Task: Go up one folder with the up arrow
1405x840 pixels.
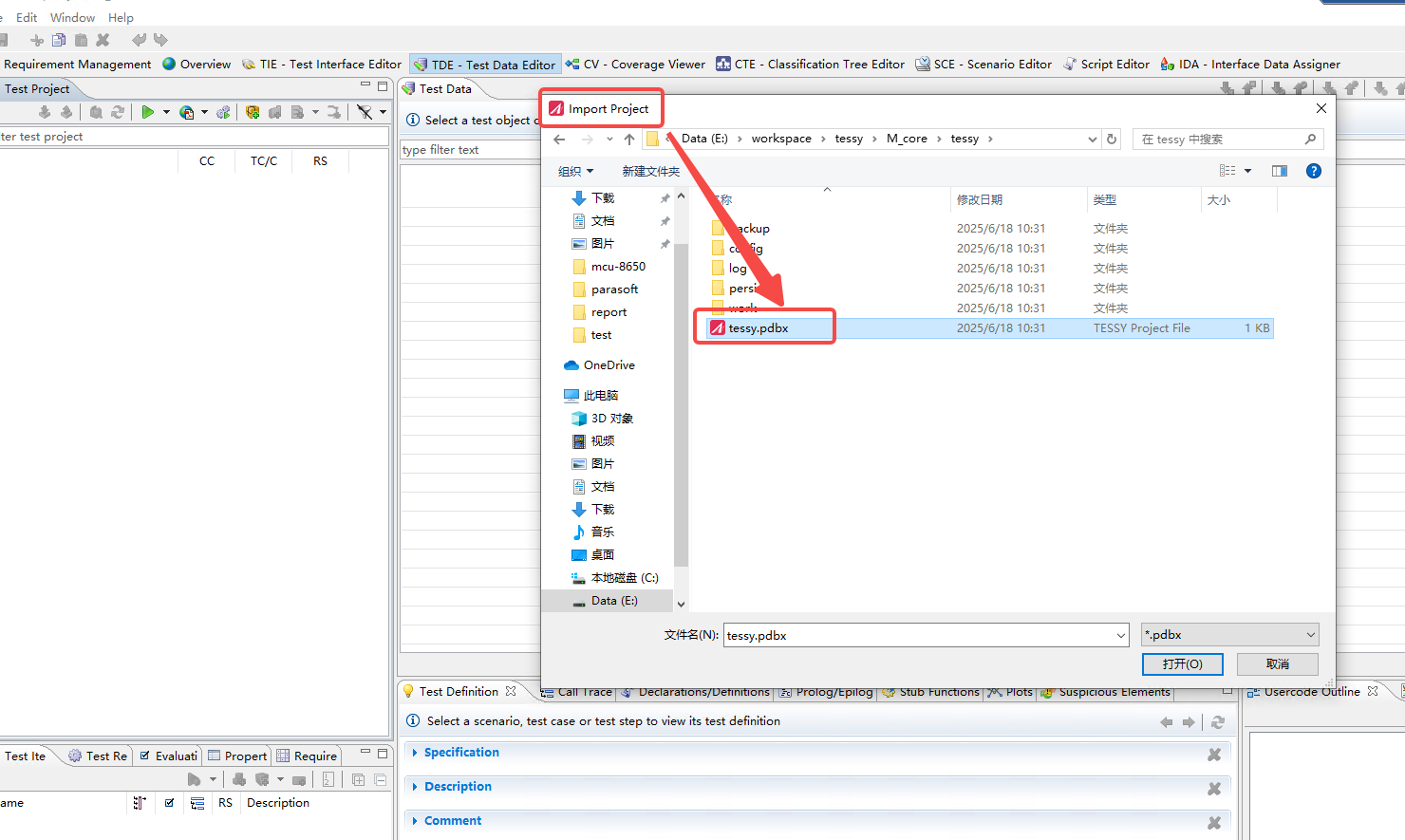Action: [x=629, y=139]
